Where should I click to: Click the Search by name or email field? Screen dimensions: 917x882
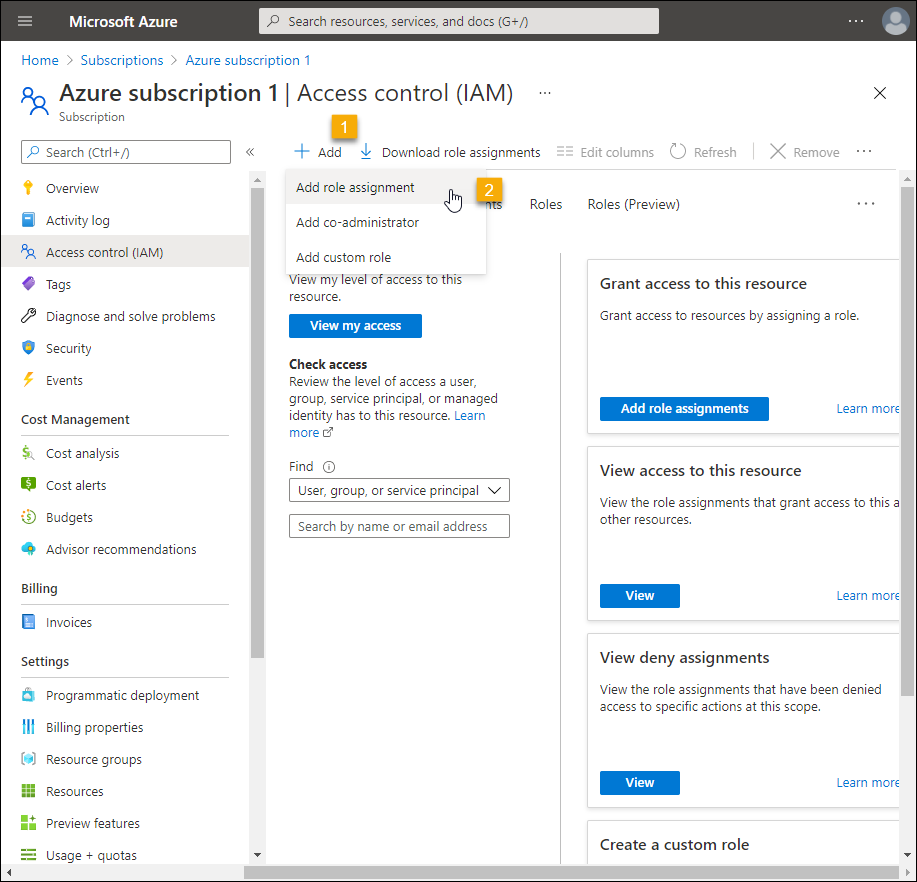[399, 527]
